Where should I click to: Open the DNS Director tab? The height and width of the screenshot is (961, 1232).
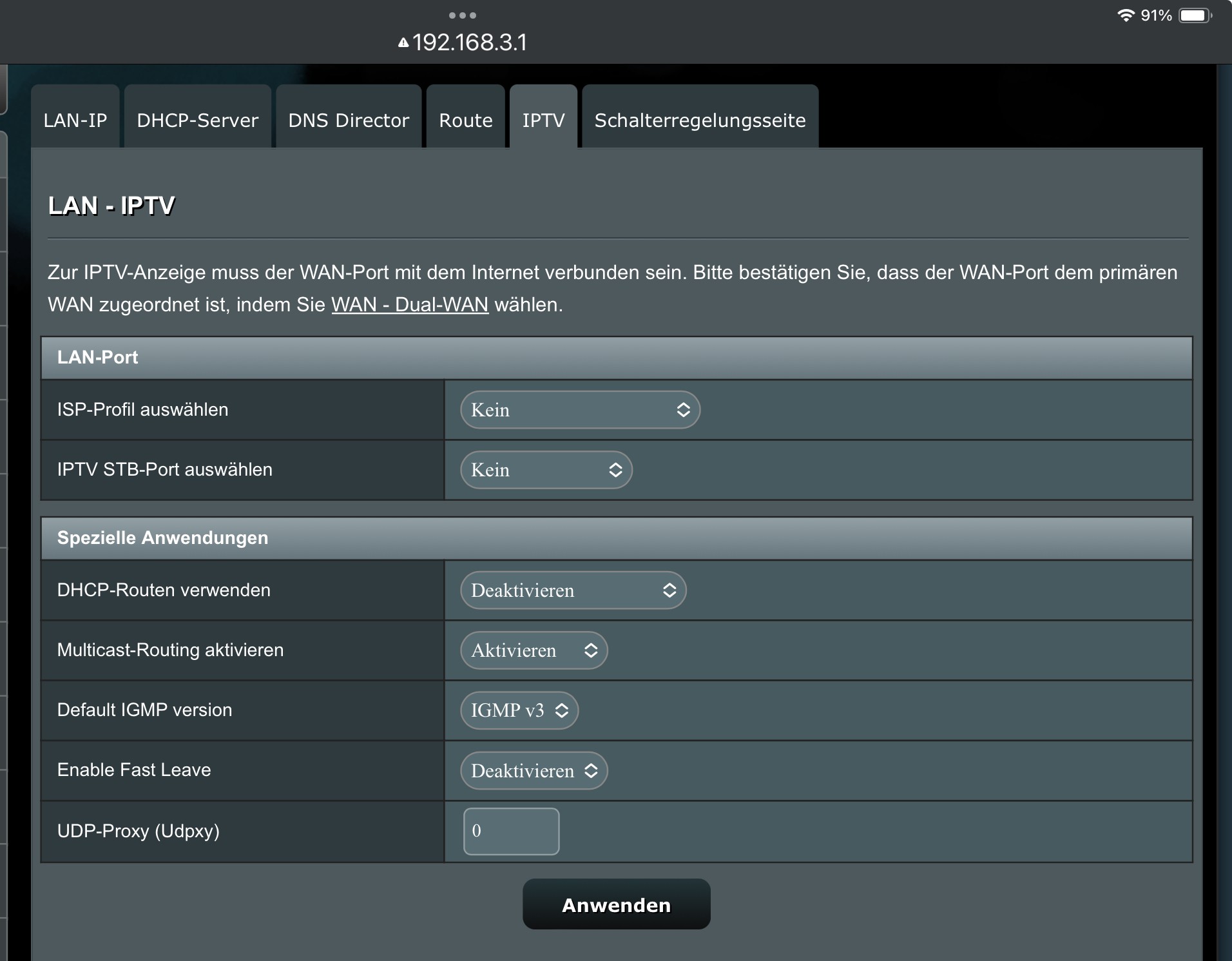point(349,120)
